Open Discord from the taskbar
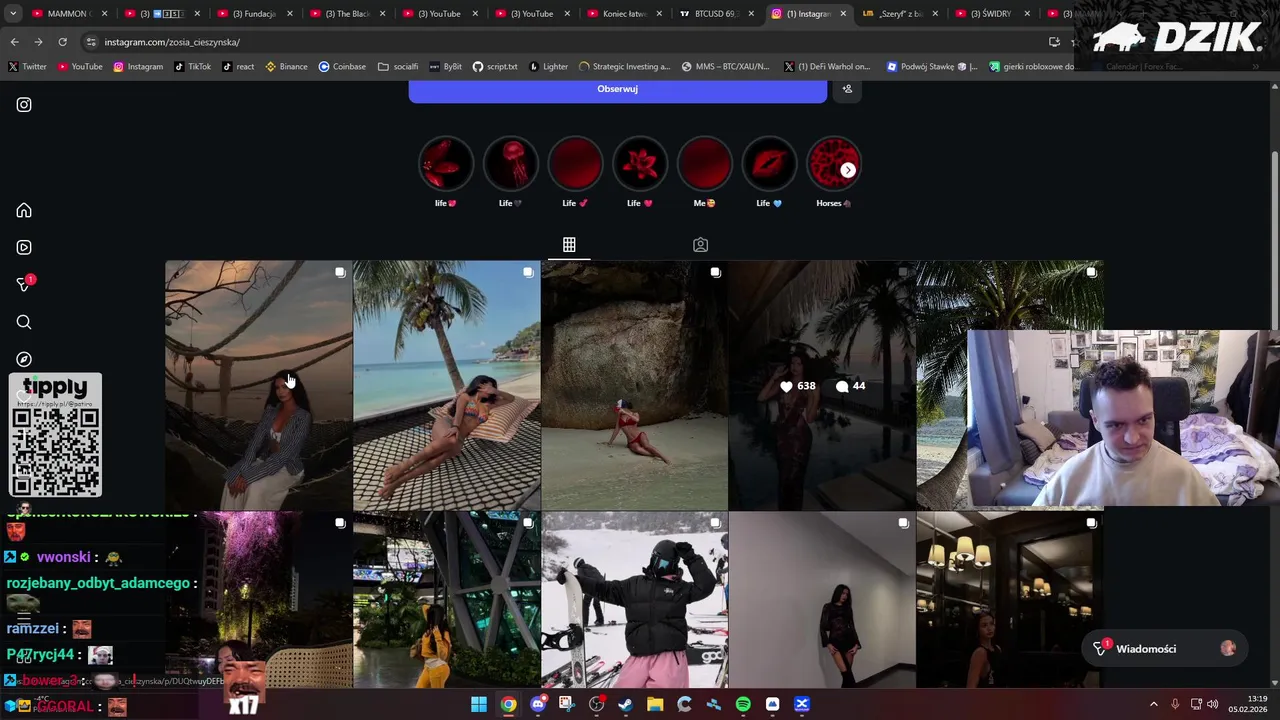This screenshot has height=720, width=1280. click(538, 704)
